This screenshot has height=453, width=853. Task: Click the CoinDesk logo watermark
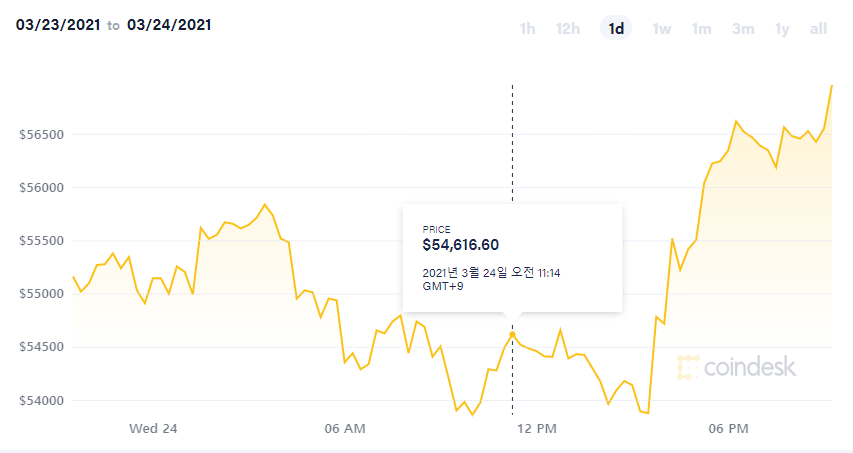[x=736, y=368]
